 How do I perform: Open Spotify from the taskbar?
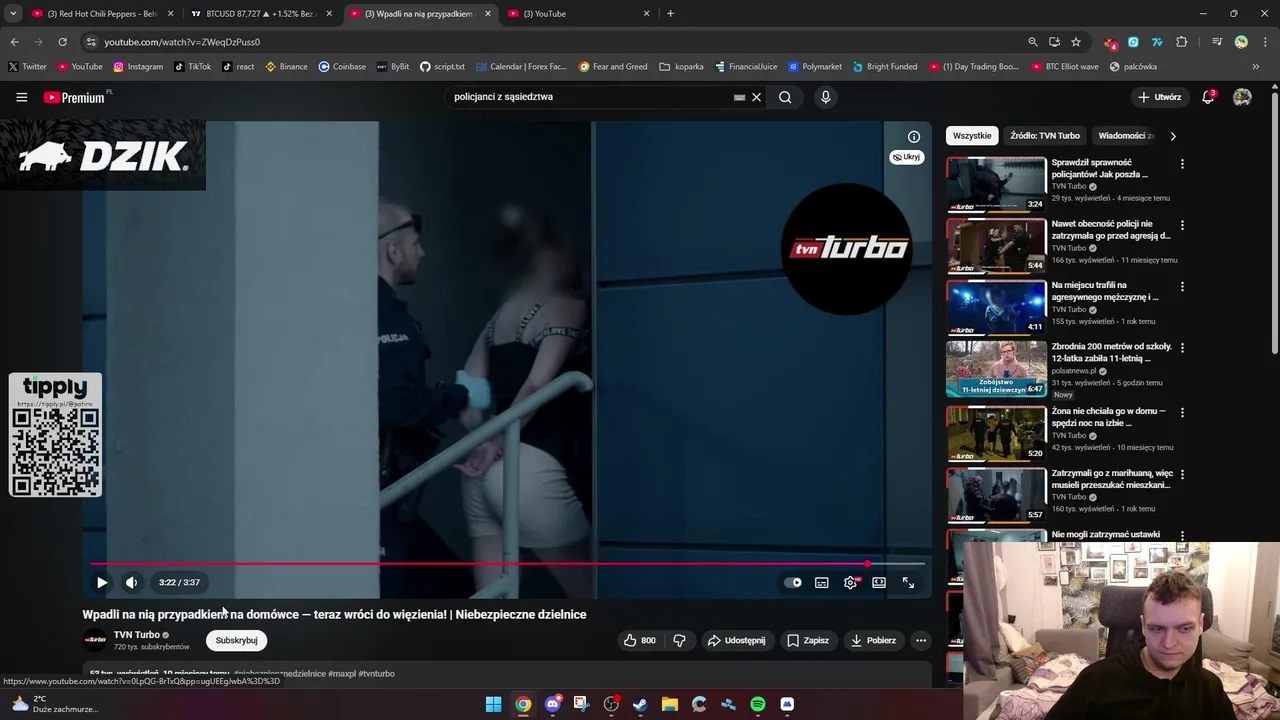(x=758, y=704)
